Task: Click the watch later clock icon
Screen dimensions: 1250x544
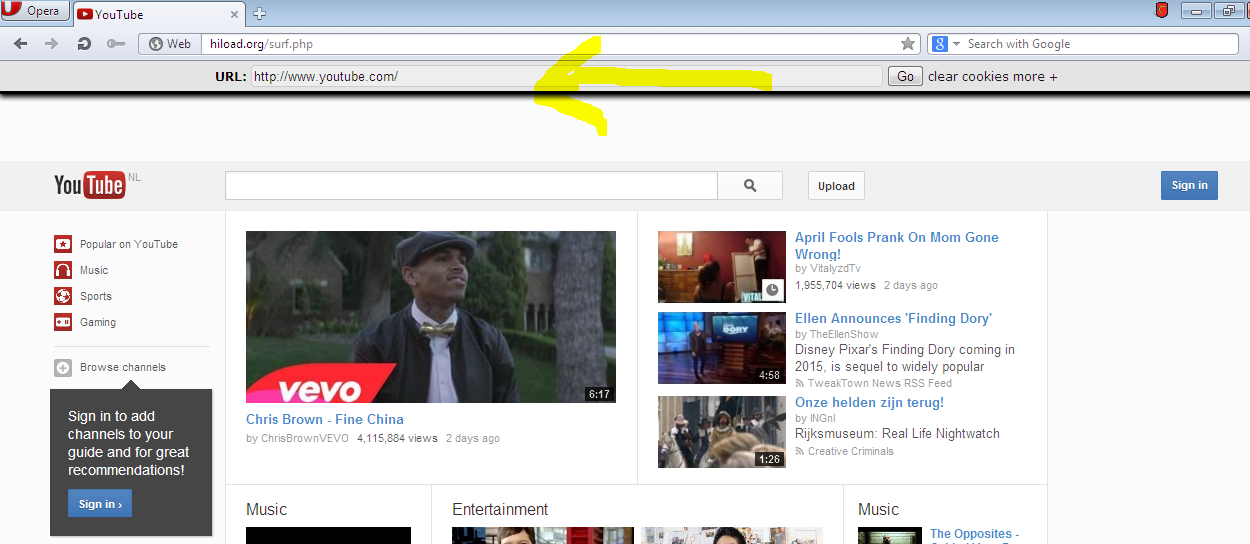Action: click(772, 290)
